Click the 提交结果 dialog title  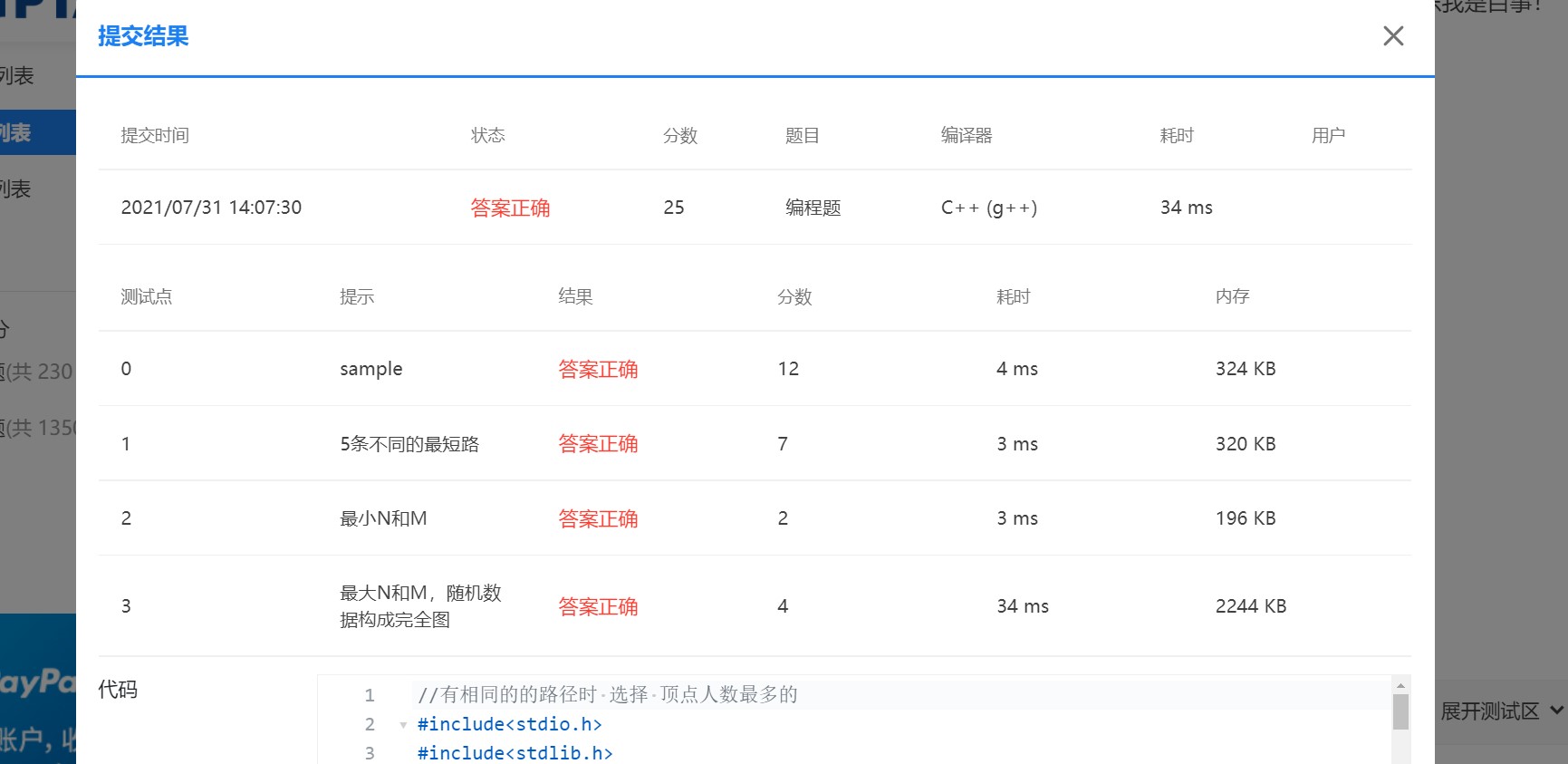tap(143, 36)
